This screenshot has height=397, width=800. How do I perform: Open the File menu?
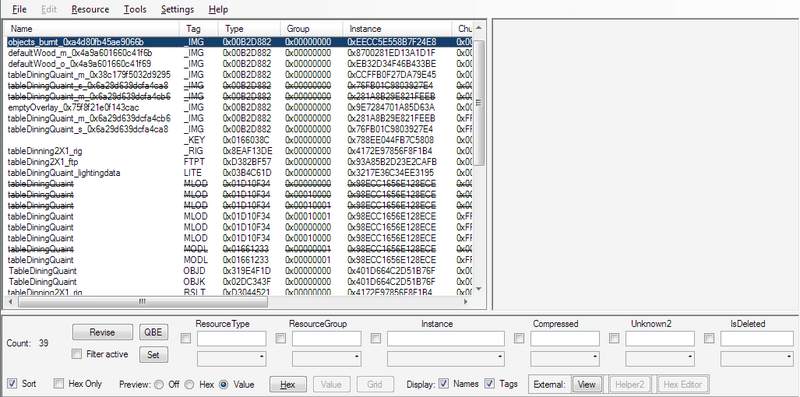(x=19, y=9)
